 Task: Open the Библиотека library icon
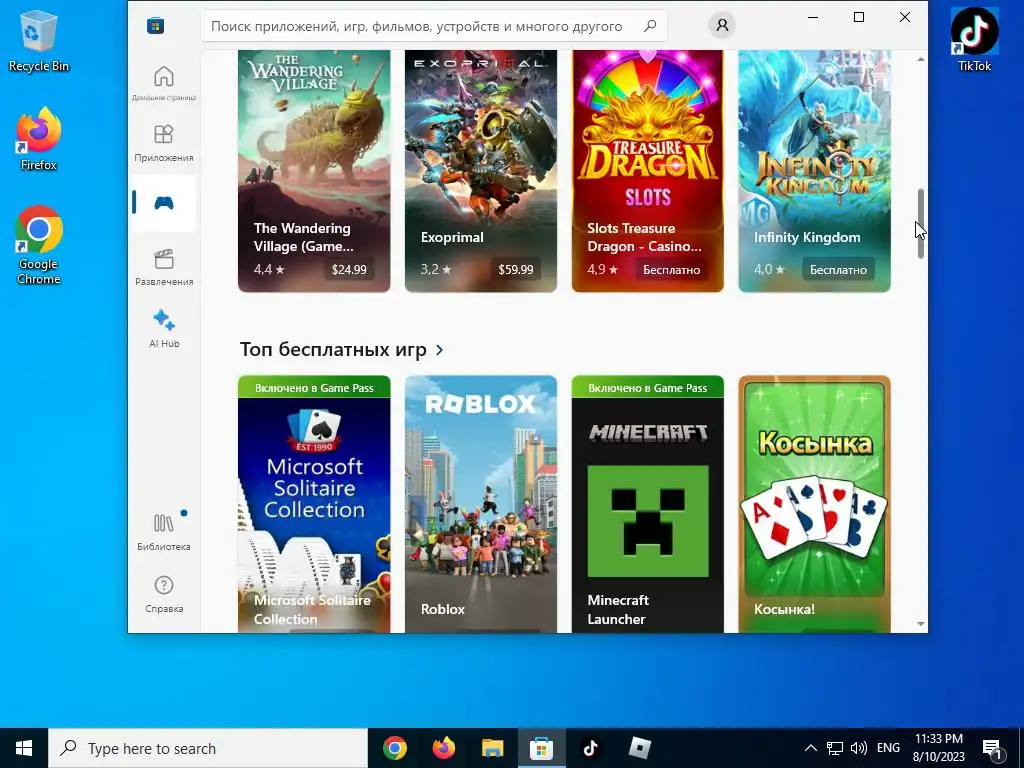(x=164, y=531)
